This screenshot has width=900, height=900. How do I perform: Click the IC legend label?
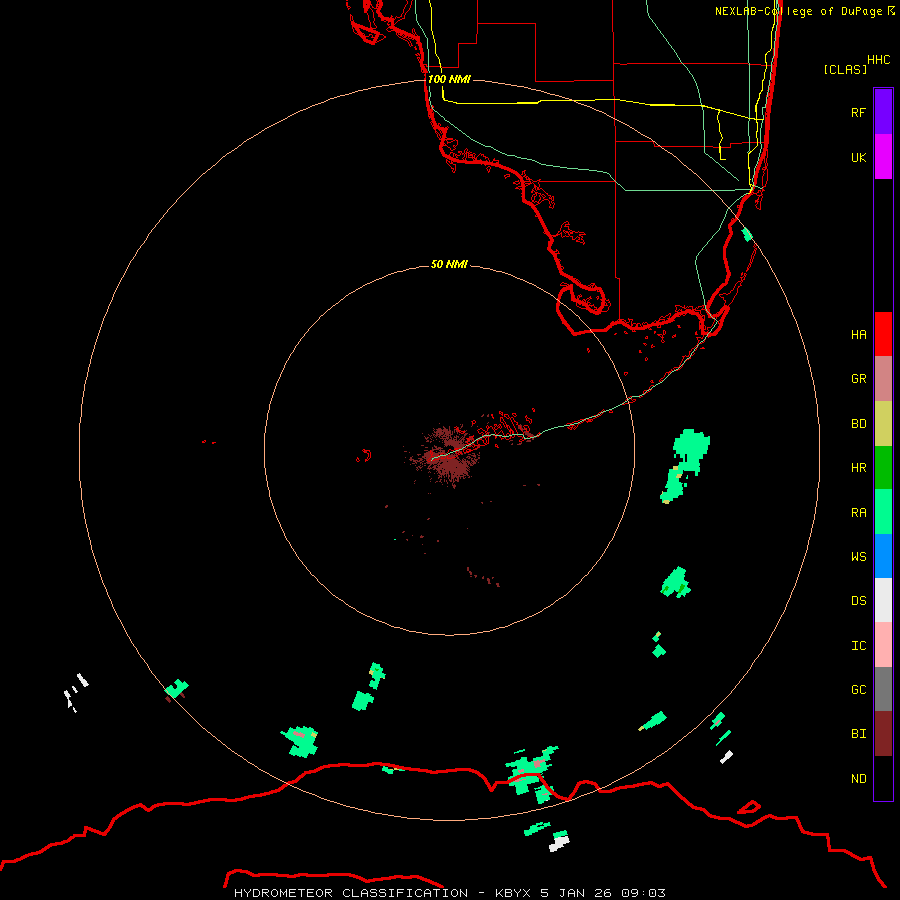click(x=858, y=646)
